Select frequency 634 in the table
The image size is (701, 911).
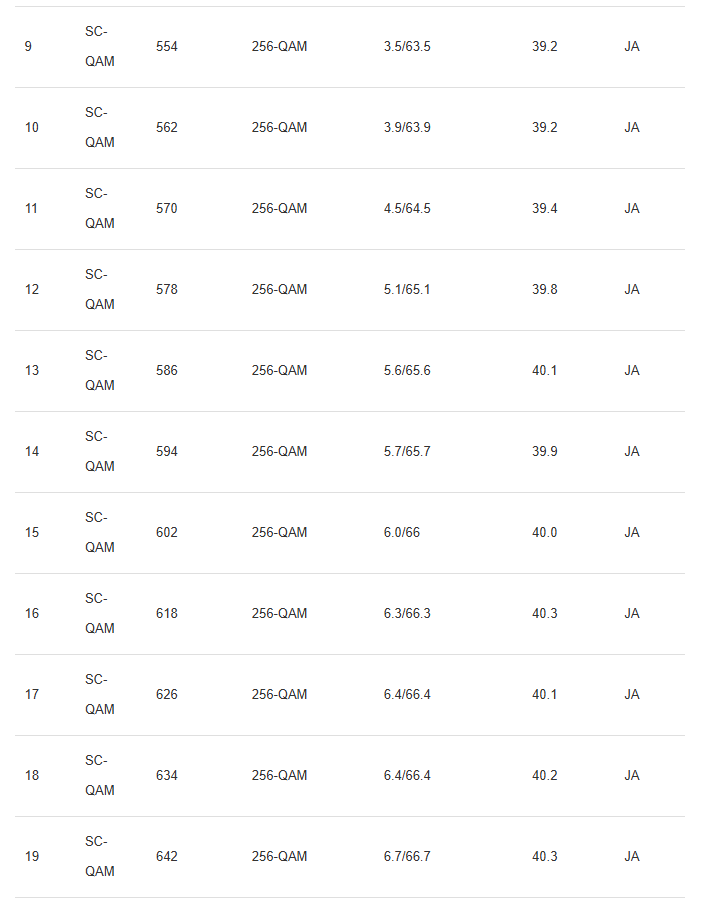tap(167, 776)
